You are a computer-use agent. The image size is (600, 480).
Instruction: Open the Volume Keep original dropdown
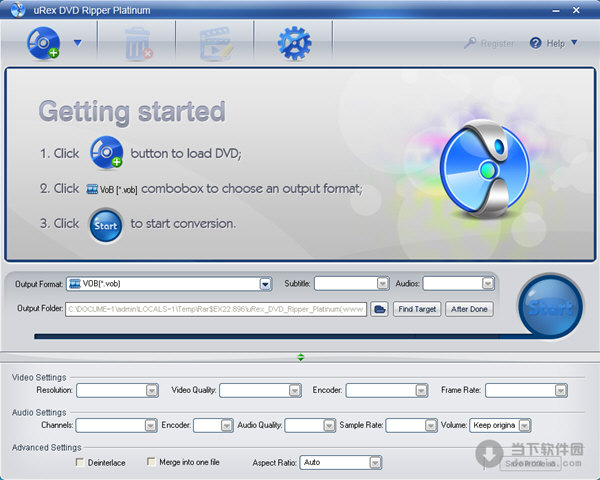pos(500,425)
